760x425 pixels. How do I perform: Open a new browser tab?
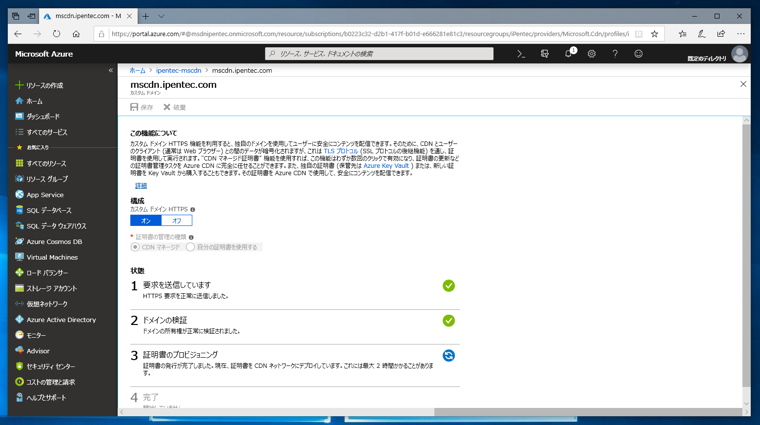[x=145, y=16]
